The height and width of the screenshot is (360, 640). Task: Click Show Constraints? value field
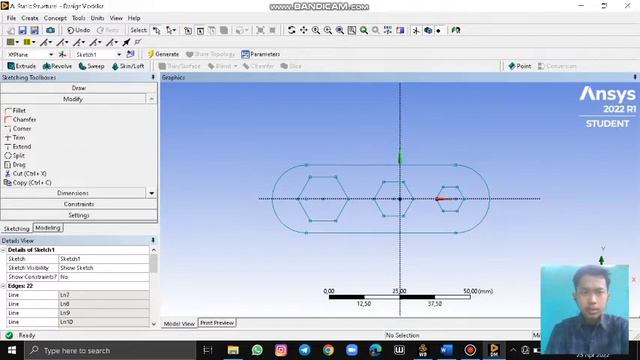pos(104,277)
